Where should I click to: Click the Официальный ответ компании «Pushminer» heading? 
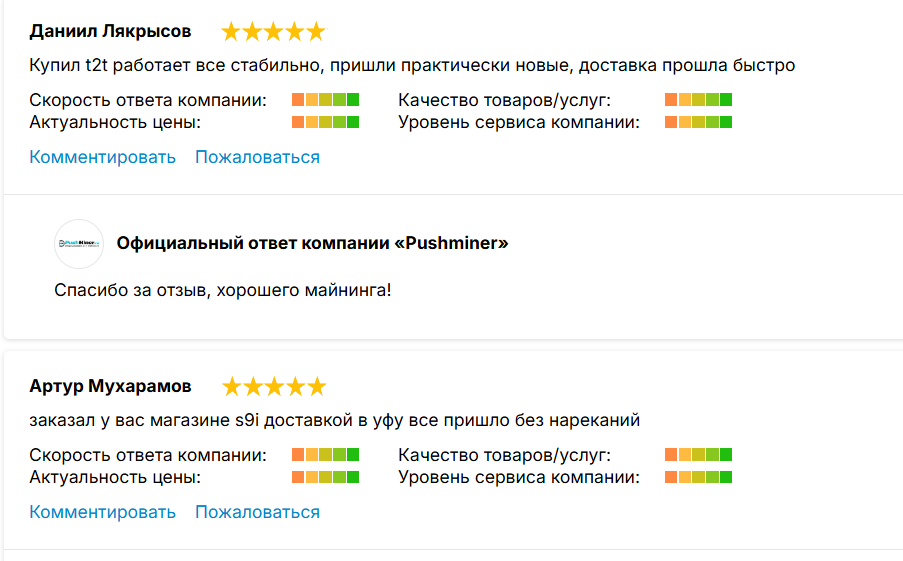pyautogui.click(x=312, y=243)
